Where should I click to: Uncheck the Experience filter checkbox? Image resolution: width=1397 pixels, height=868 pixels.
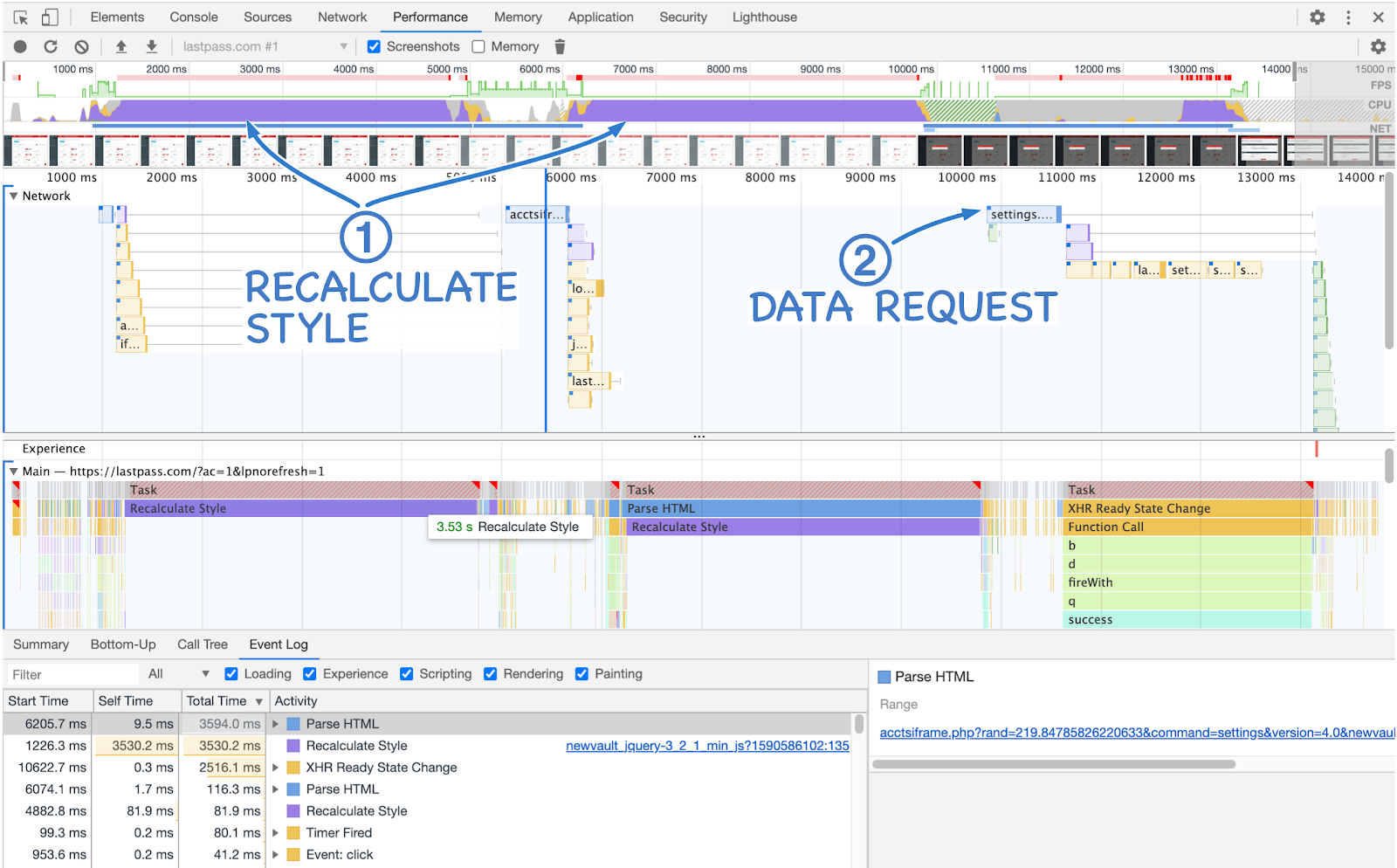[x=310, y=674]
